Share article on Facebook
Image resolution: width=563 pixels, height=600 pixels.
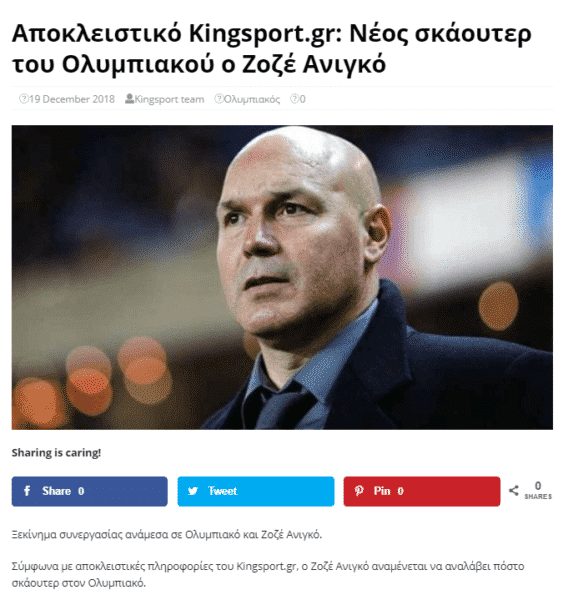(90, 491)
